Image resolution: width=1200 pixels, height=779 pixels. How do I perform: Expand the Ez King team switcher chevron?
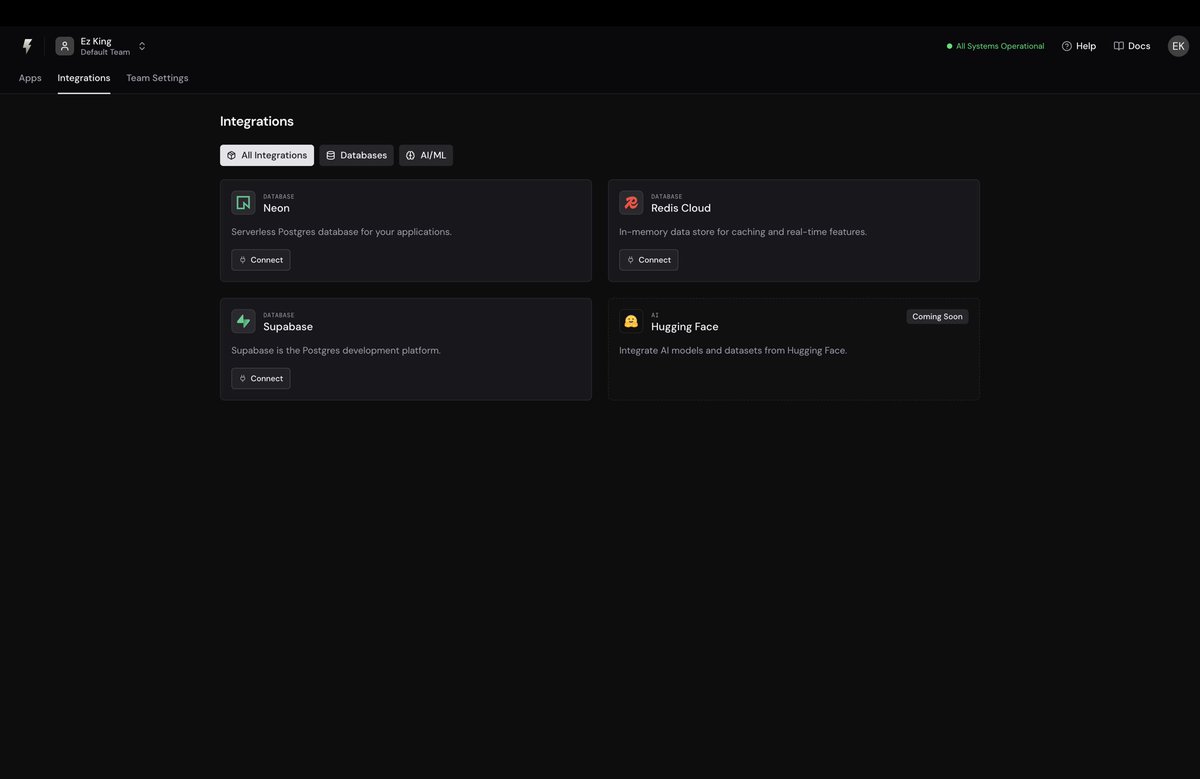point(142,46)
